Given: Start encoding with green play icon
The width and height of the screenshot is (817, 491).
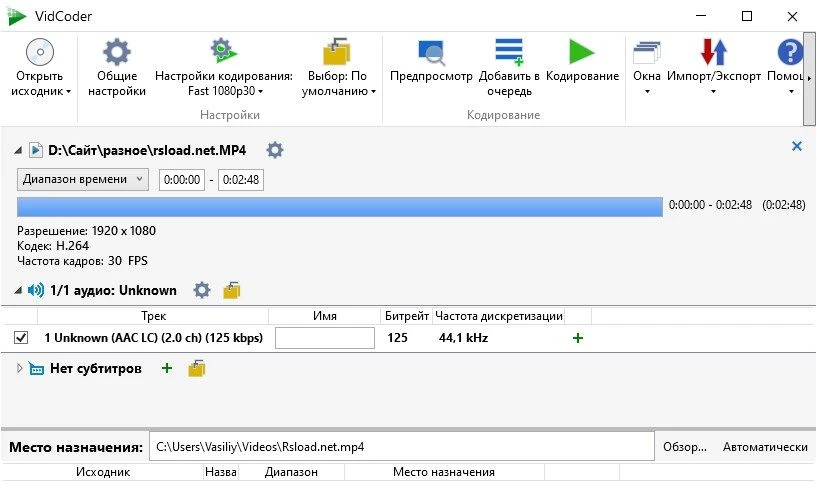Looking at the screenshot, I should coord(581,52).
